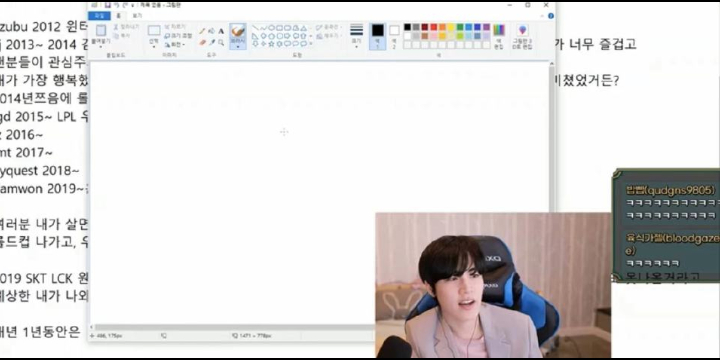Switch to the View tab
This screenshot has width=720, height=360.
pyautogui.click(x=136, y=16)
